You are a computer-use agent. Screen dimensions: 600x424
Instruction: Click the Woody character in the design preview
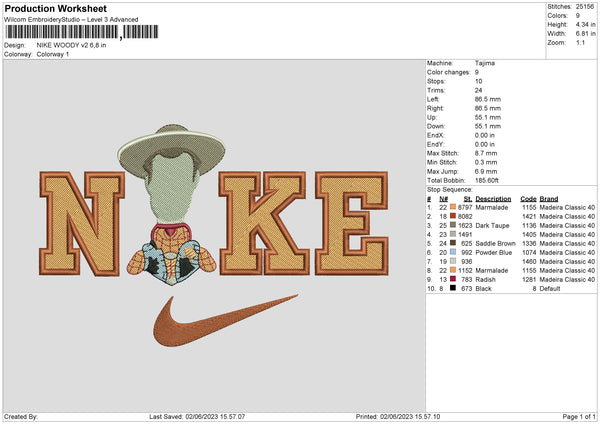(x=171, y=205)
